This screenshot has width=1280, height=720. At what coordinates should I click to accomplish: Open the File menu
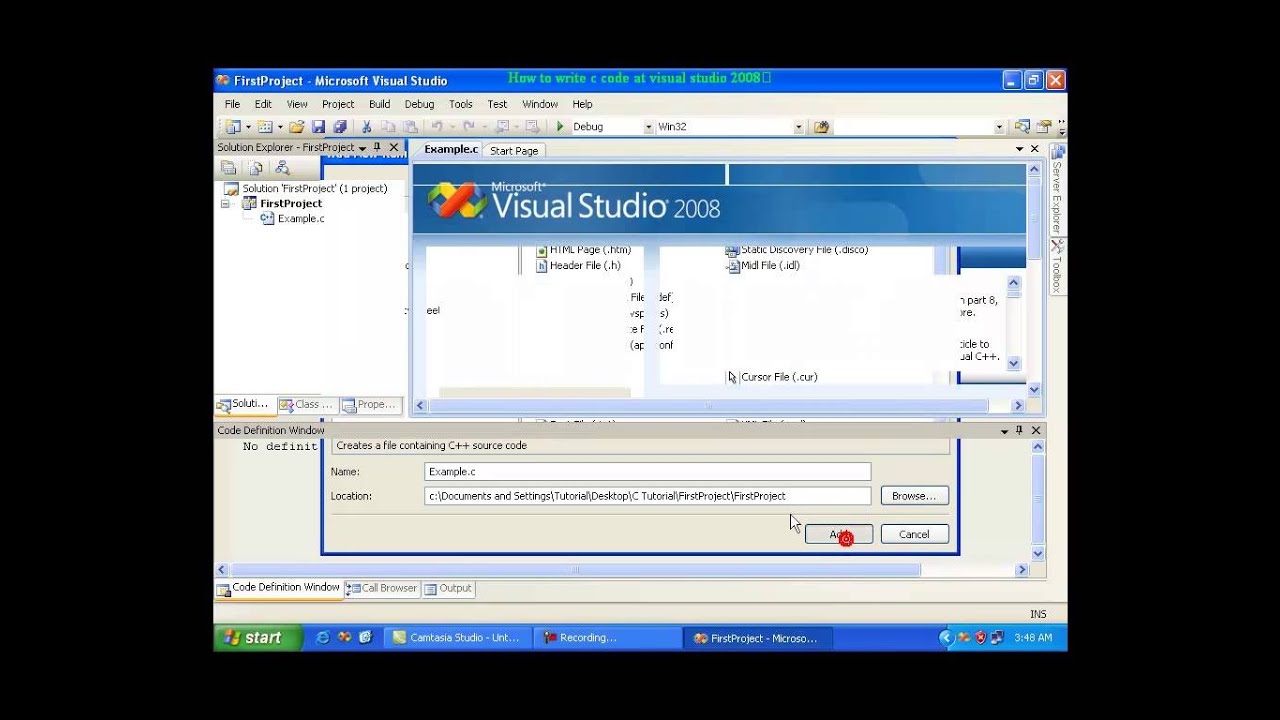[x=232, y=104]
